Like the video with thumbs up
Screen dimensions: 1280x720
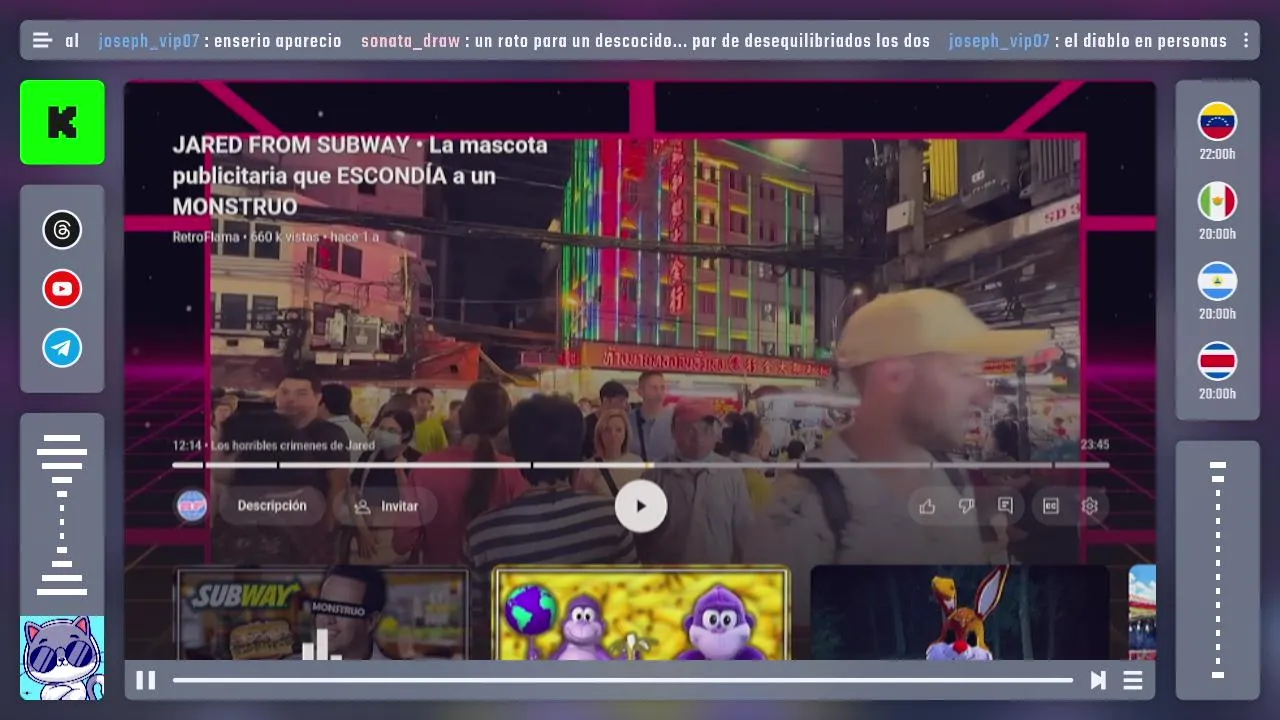927,506
